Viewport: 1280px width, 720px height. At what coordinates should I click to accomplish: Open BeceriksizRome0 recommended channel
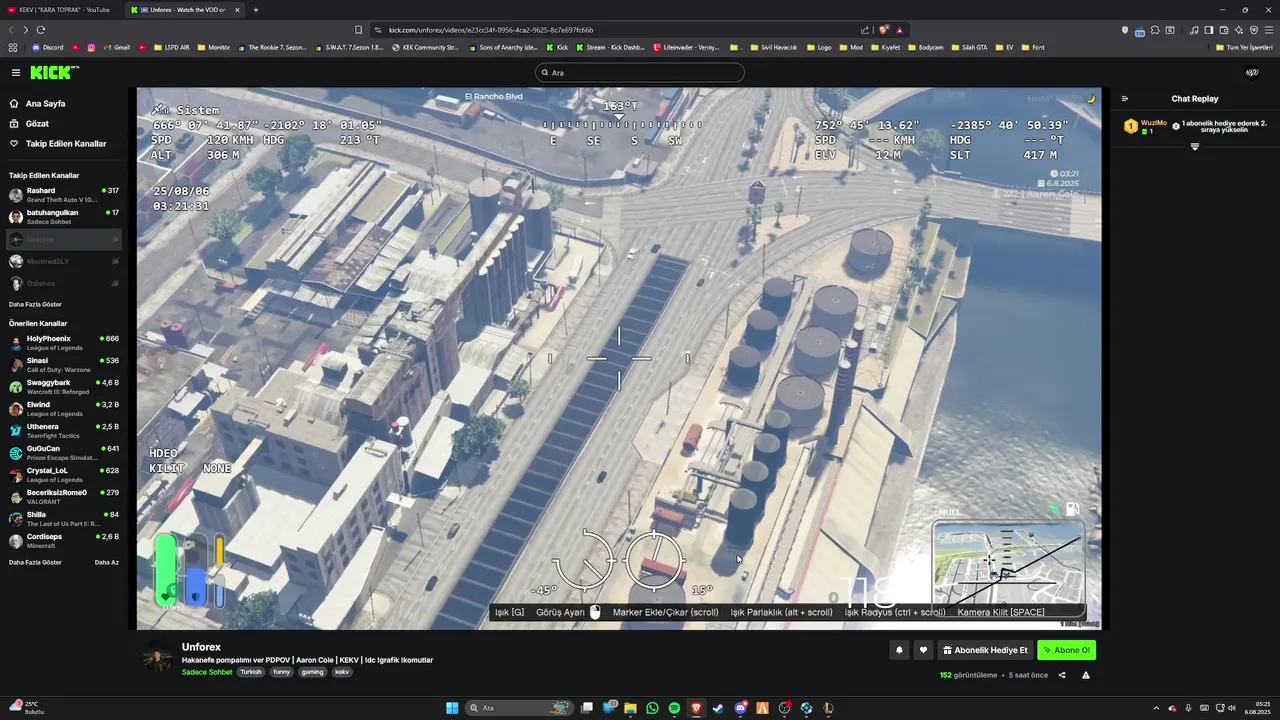point(64,497)
